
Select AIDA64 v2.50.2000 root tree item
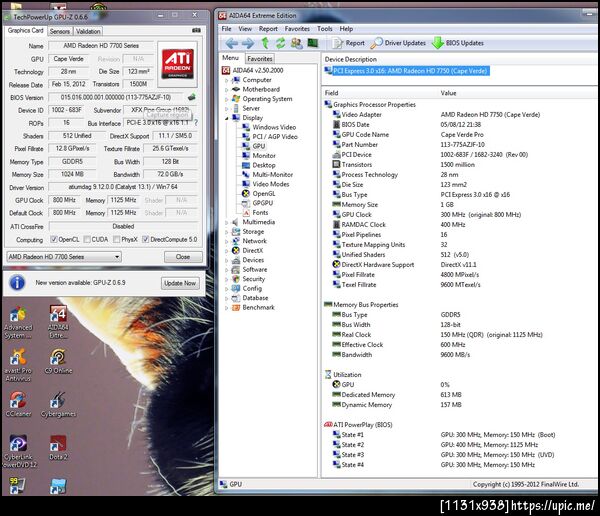(x=253, y=70)
